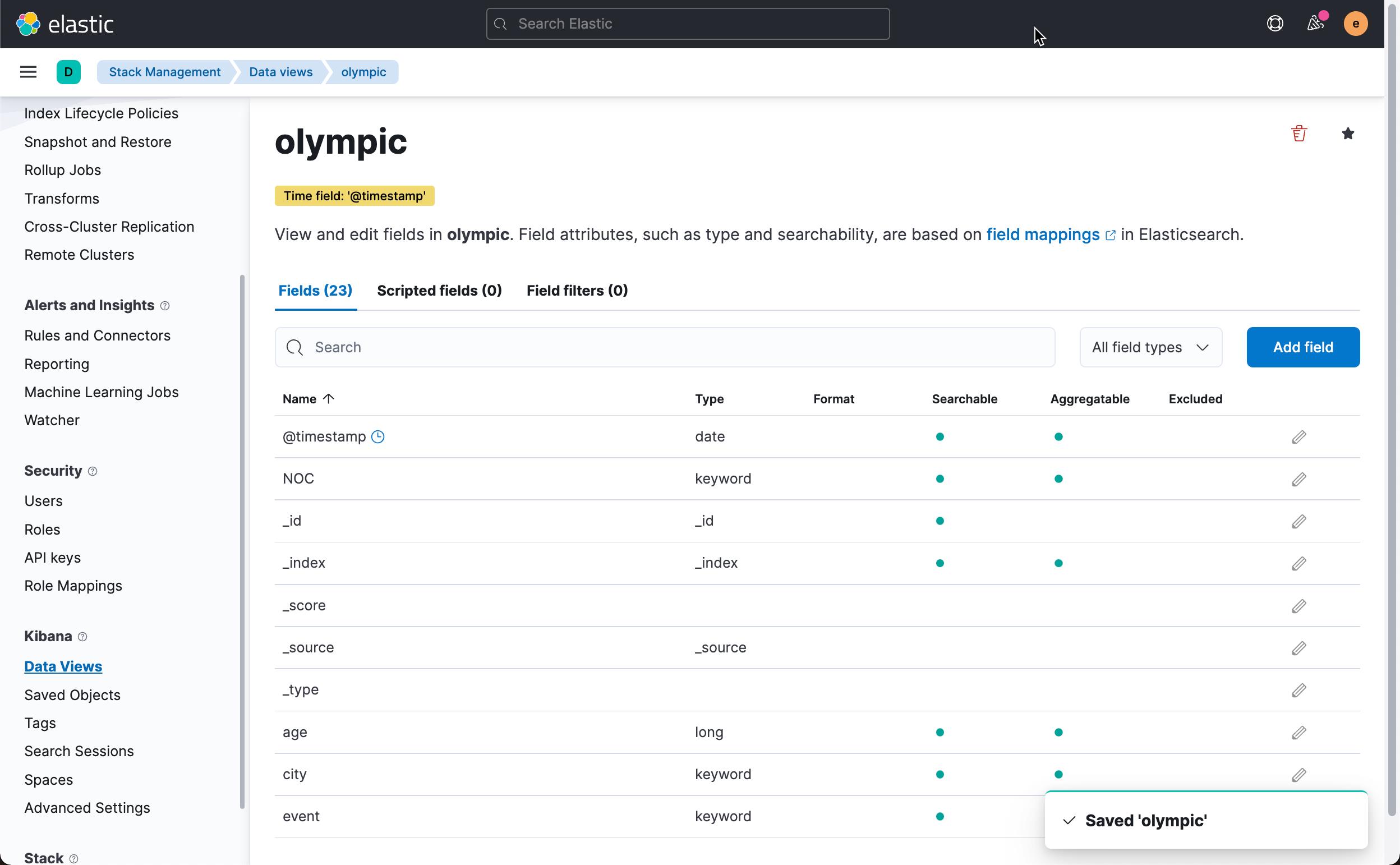Sort by Name column header
The width and height of the screenshot is (1400, 865).
(308, 399)
